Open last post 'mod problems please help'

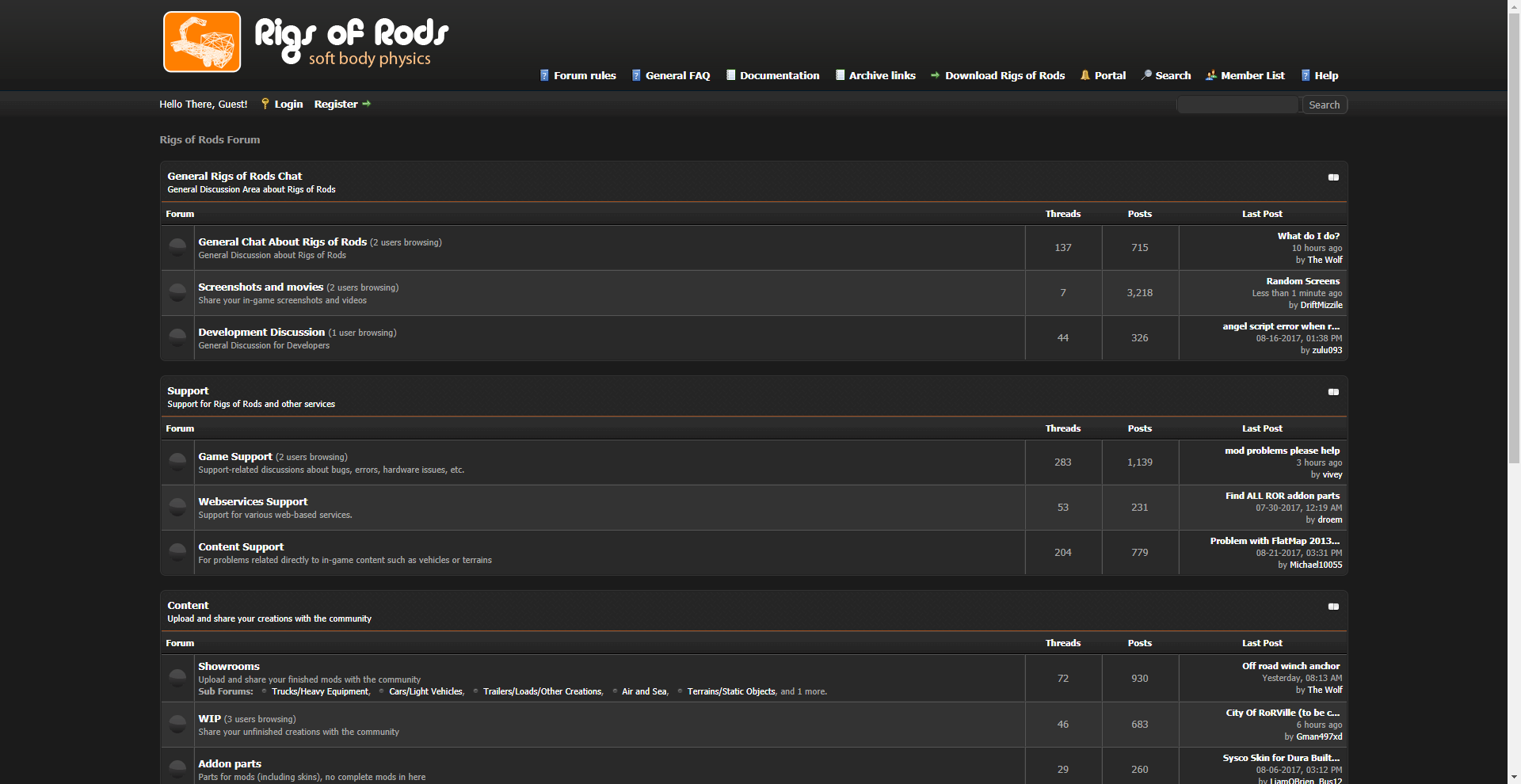click(x=1283, y=451)
